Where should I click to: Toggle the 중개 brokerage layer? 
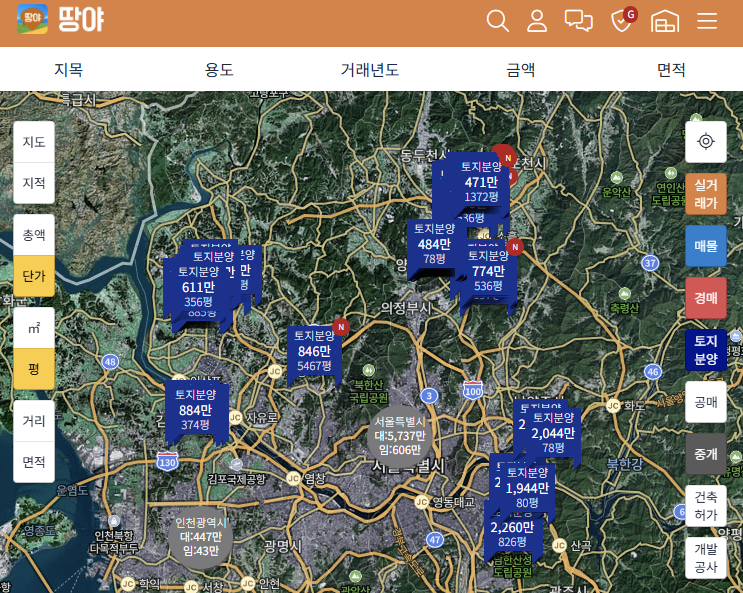point(706,454)
